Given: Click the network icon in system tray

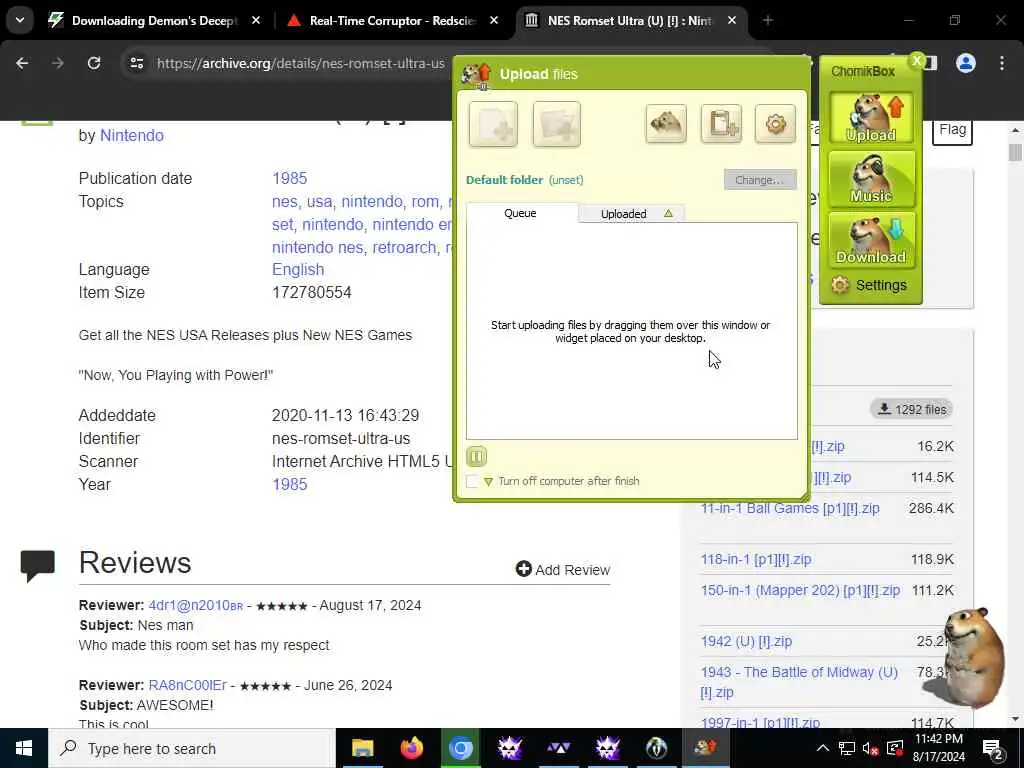Looking at the screenshot, I should click(x=846, y=748).
